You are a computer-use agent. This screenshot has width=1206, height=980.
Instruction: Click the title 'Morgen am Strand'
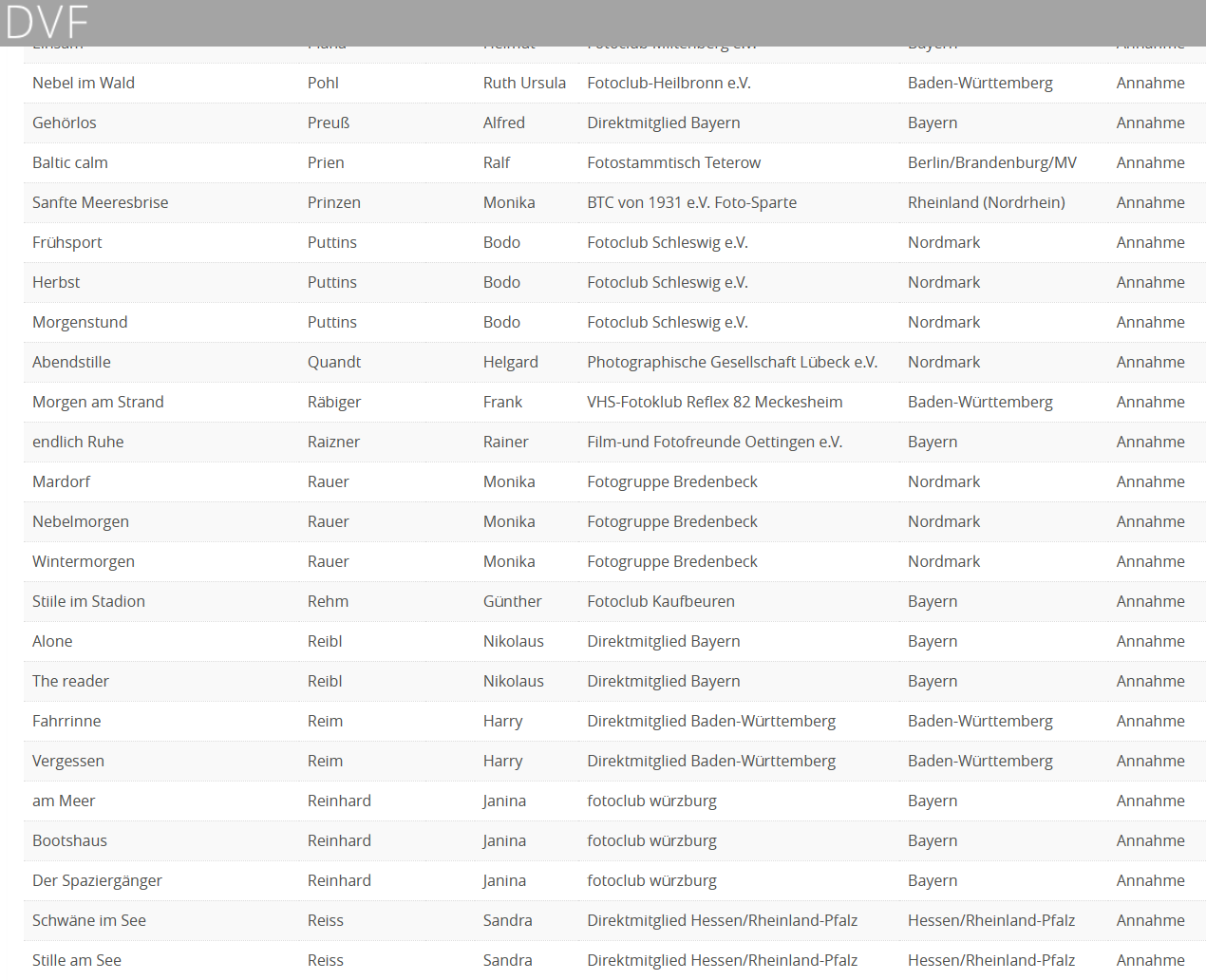(x=98, y=402)
